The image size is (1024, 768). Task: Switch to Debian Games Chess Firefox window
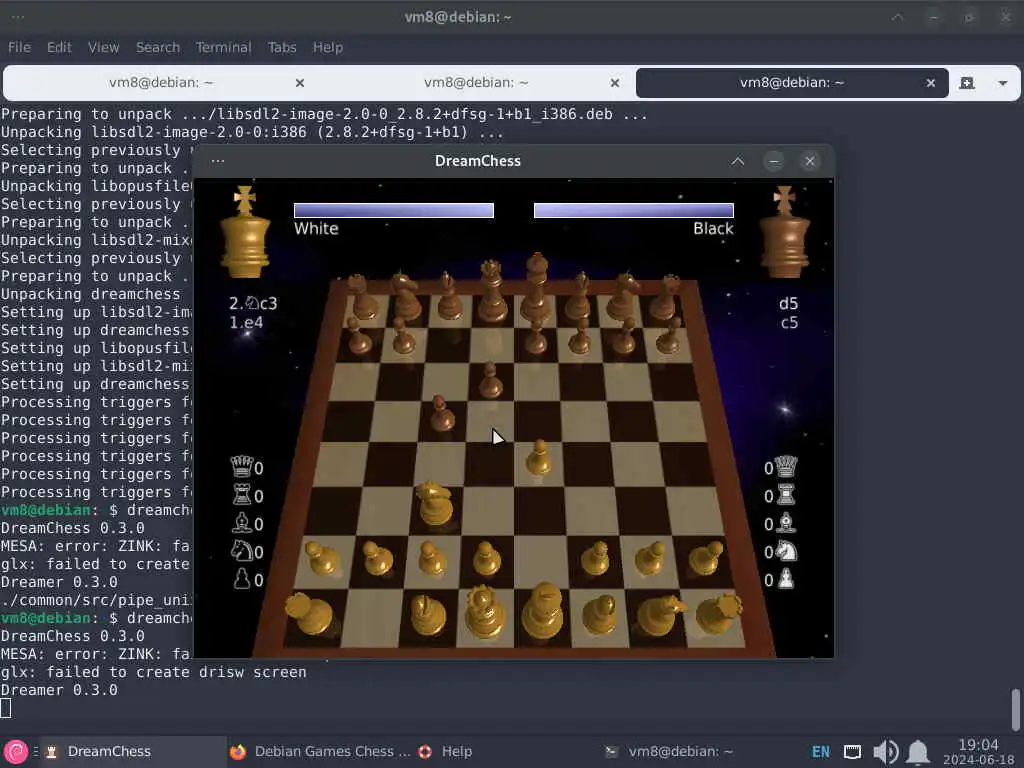coord(320,752)
